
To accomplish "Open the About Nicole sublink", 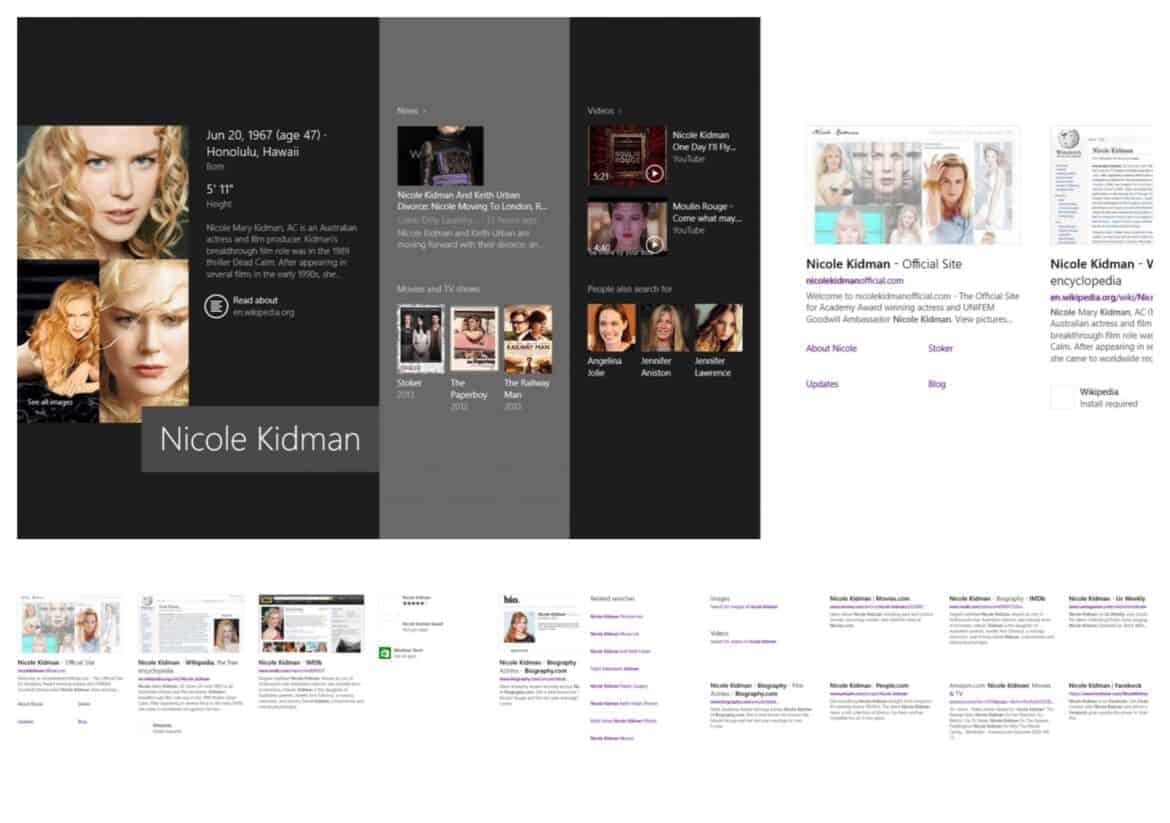I will point(831,348).
